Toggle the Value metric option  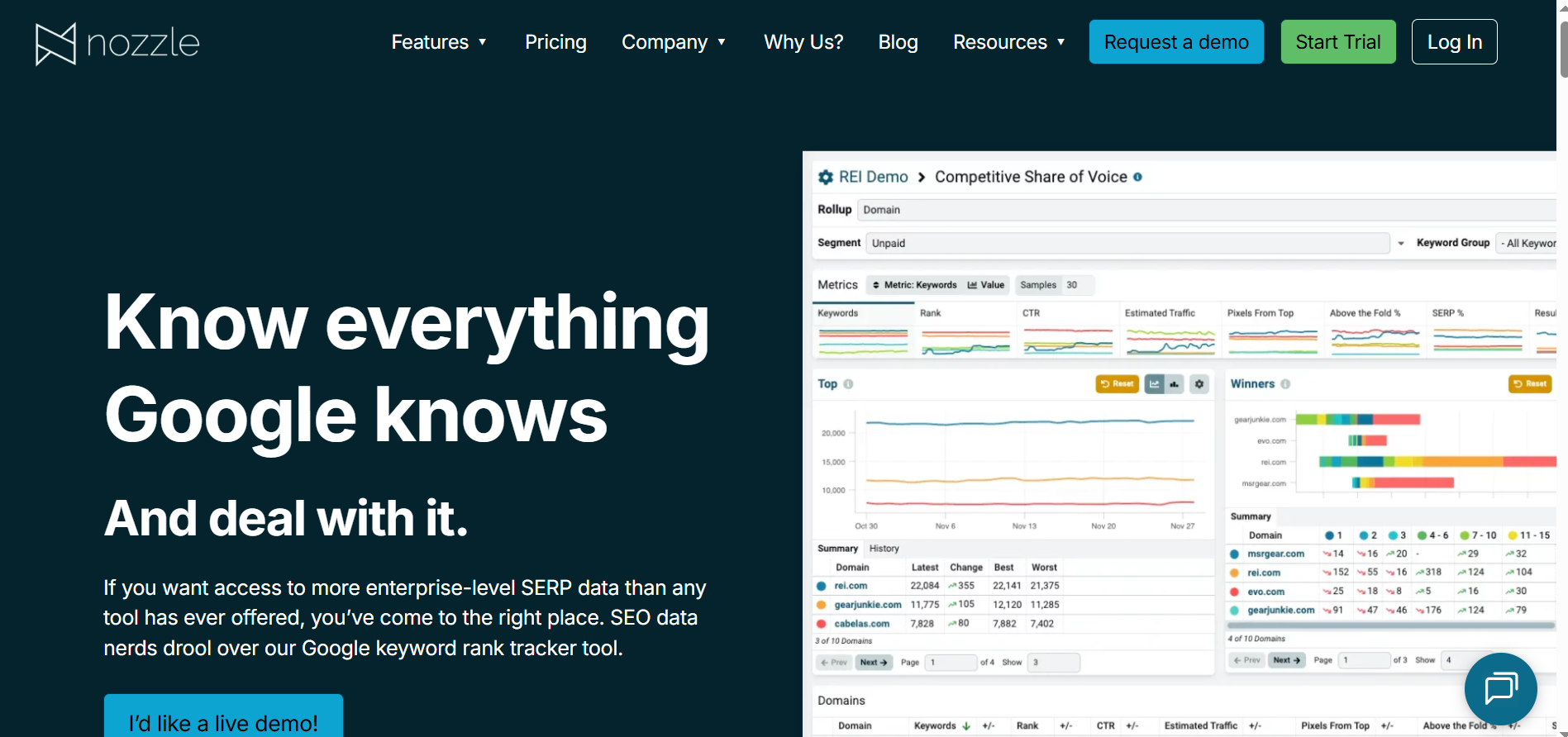pos(986,285)
